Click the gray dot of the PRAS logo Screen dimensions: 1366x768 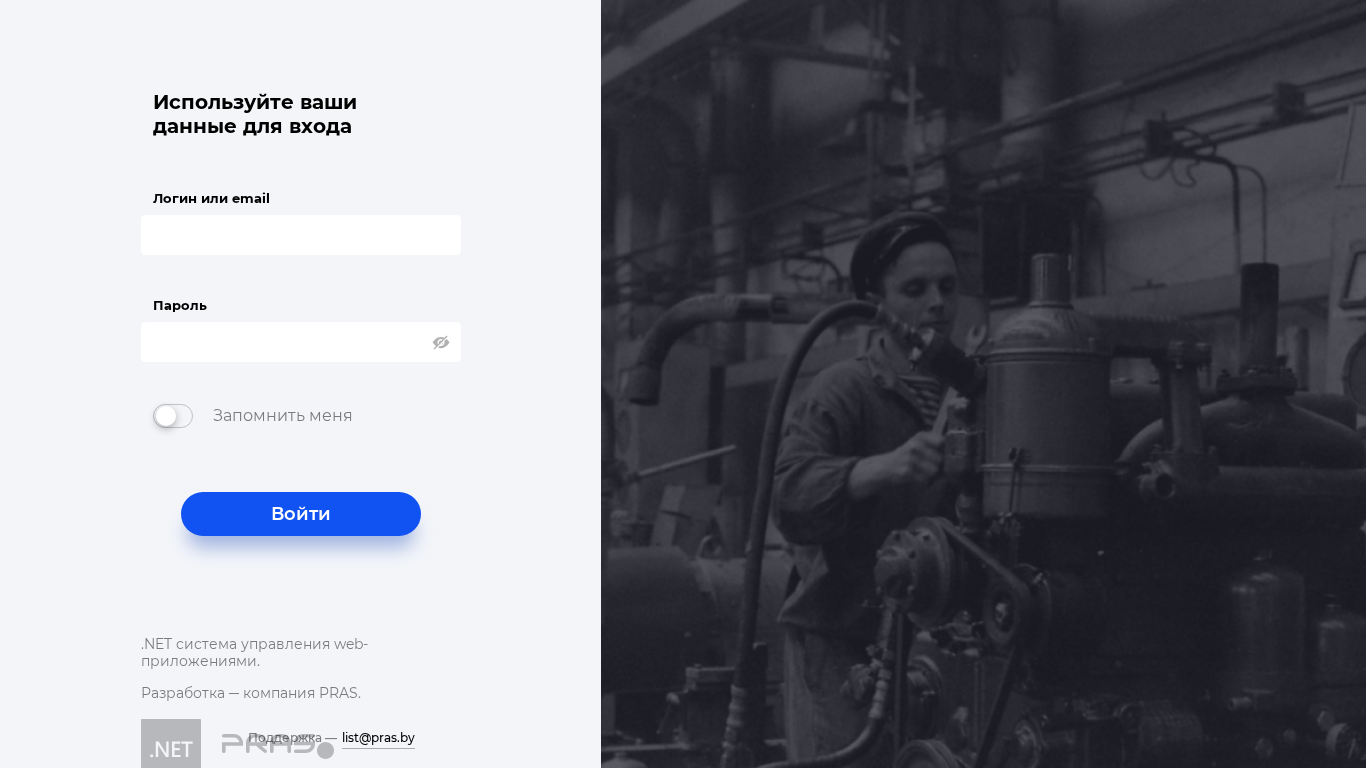[x=325, y=750]
